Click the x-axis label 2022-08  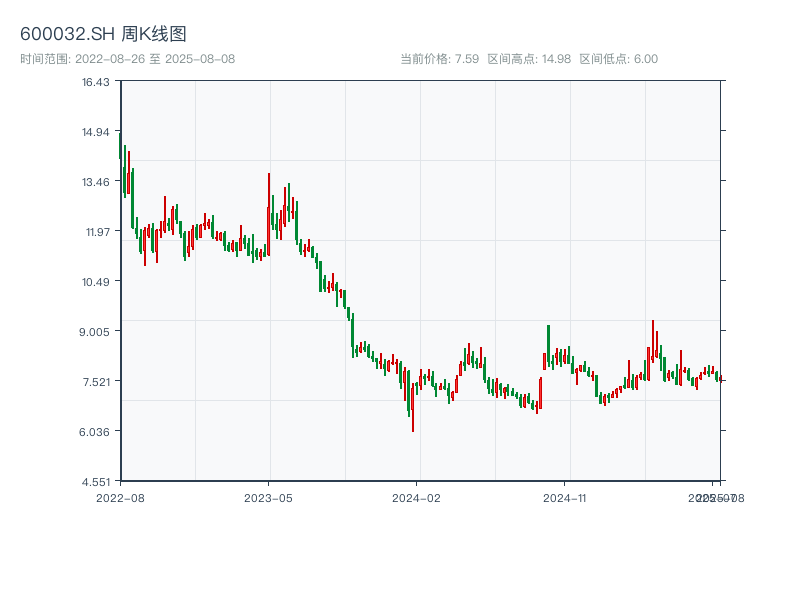click(x=120, y=498)
